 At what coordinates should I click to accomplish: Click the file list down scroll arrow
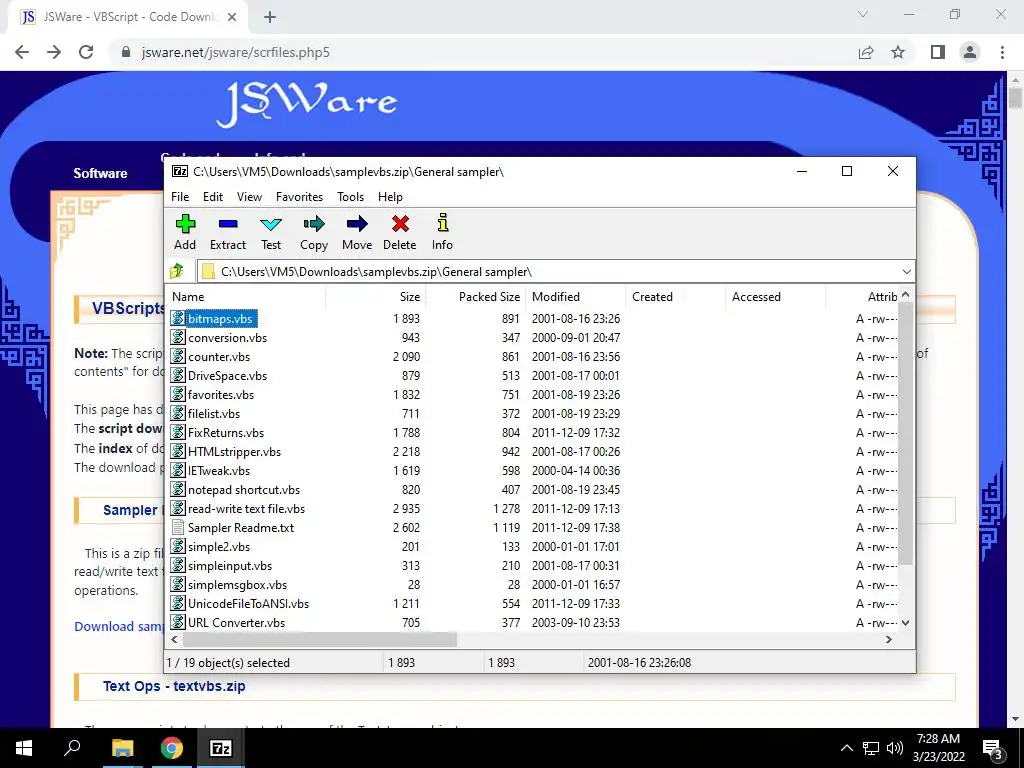(905, 622)
